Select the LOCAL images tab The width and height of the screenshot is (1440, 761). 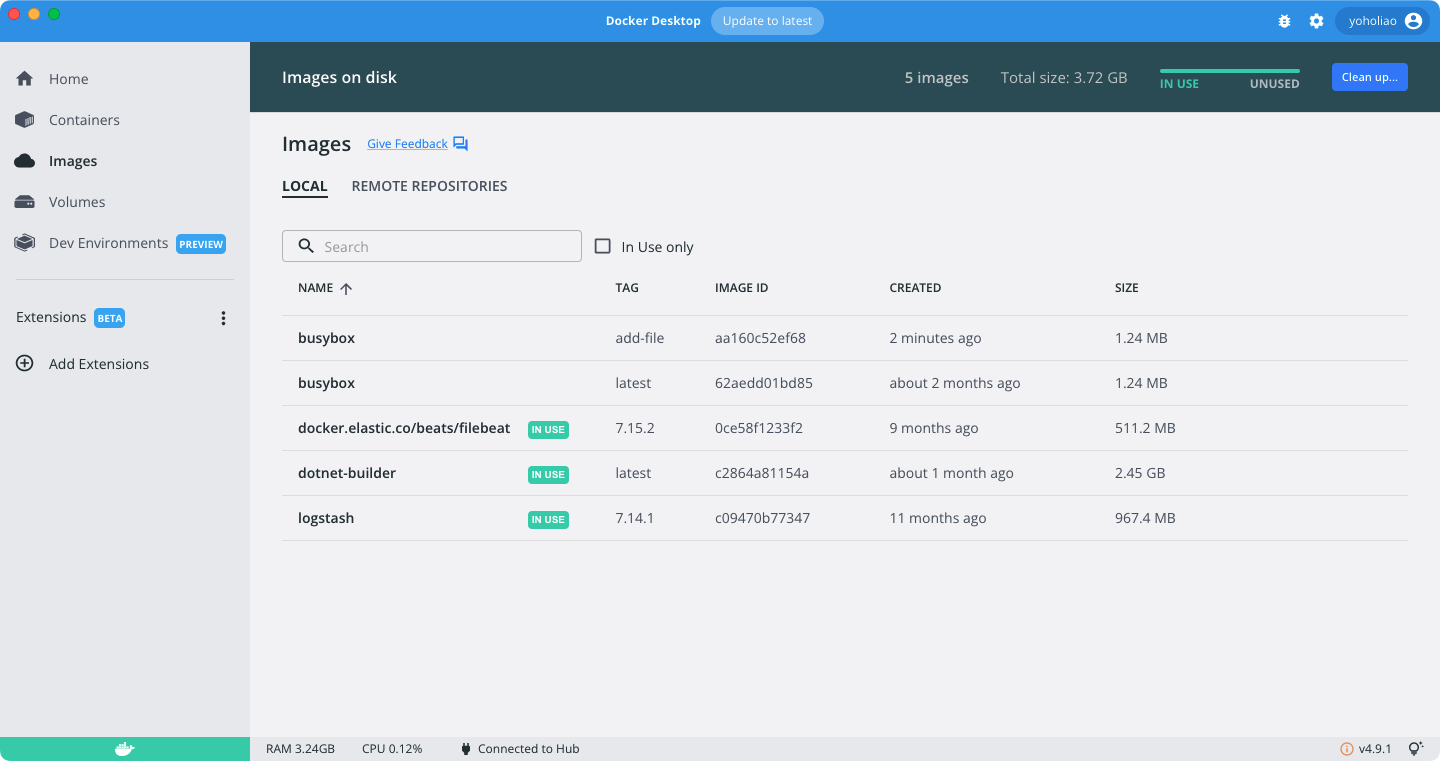pyautogui.click(x=305, y=186)
